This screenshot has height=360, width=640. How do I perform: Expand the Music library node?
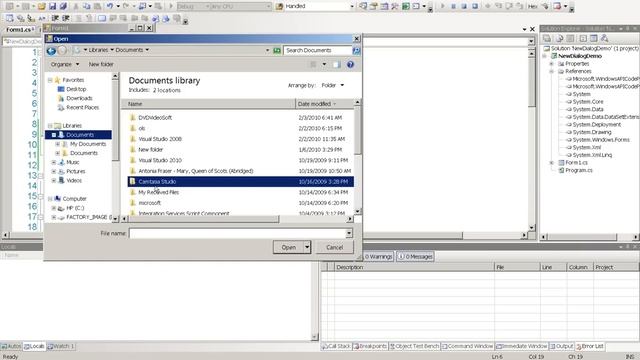click(x=54, y=162)
